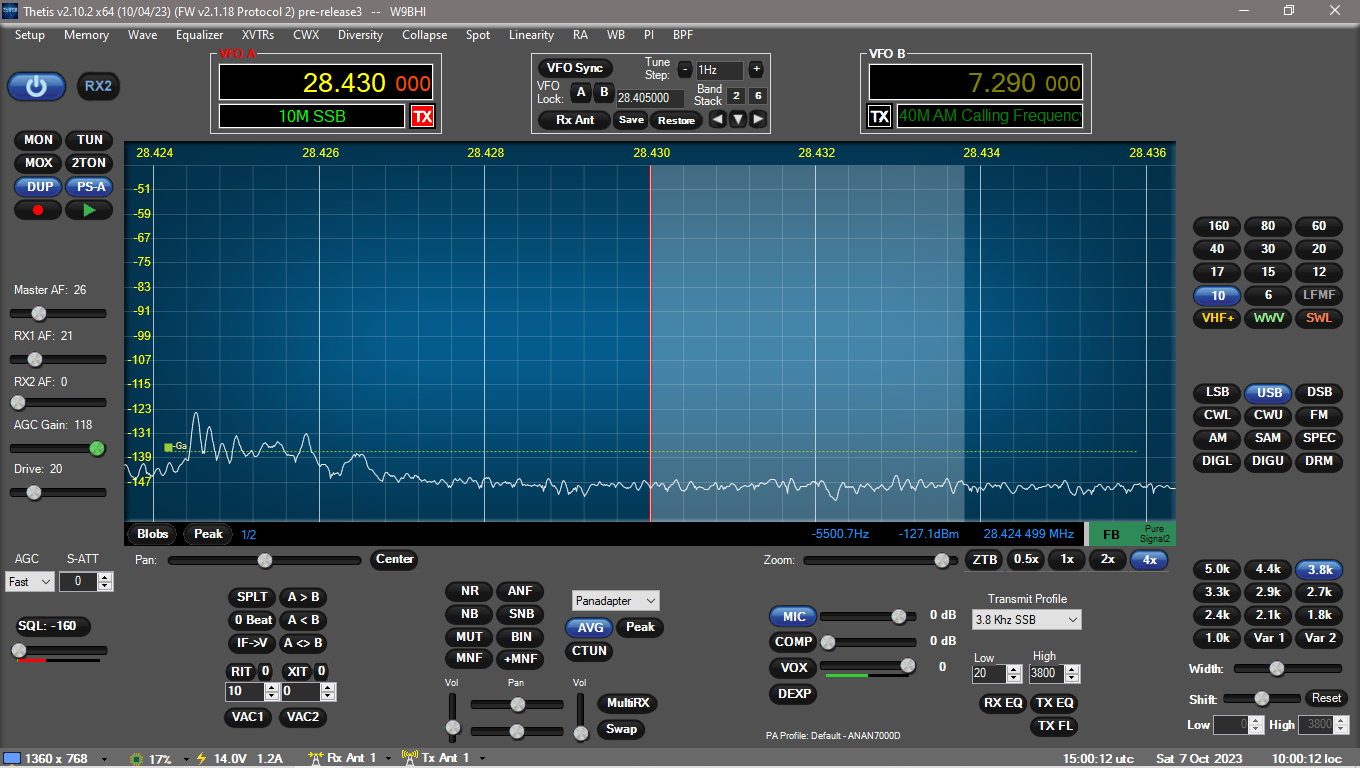Viewport: 1360px width, 768px height.
Task: Toggle TUN tune button
Action: (89, 140)
